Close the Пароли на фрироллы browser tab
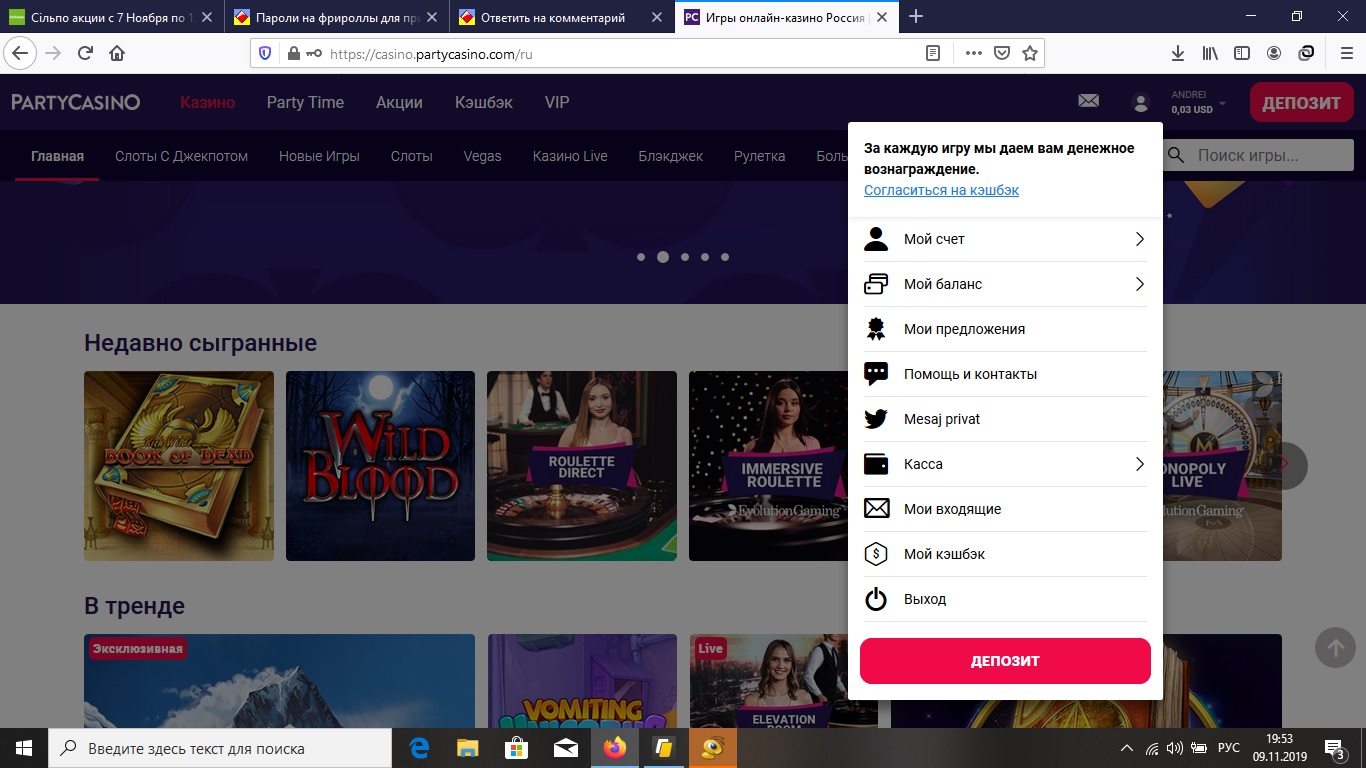This screenshot has height=768, width=1366. (432, 17)
